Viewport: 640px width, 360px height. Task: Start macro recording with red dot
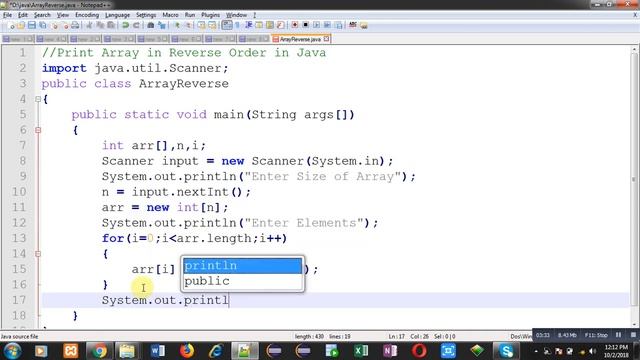pyautogui.click(x=295, y=25)
